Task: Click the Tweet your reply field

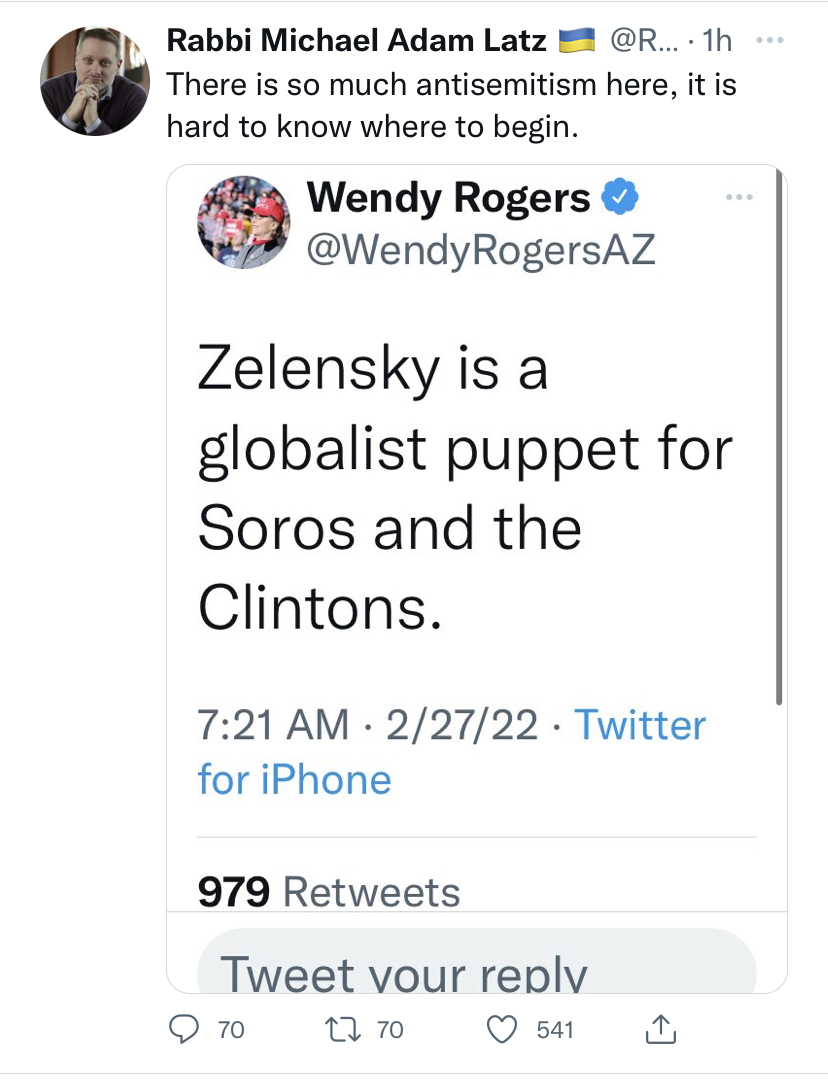Action: pyautogui.click(x=476, y=968)
